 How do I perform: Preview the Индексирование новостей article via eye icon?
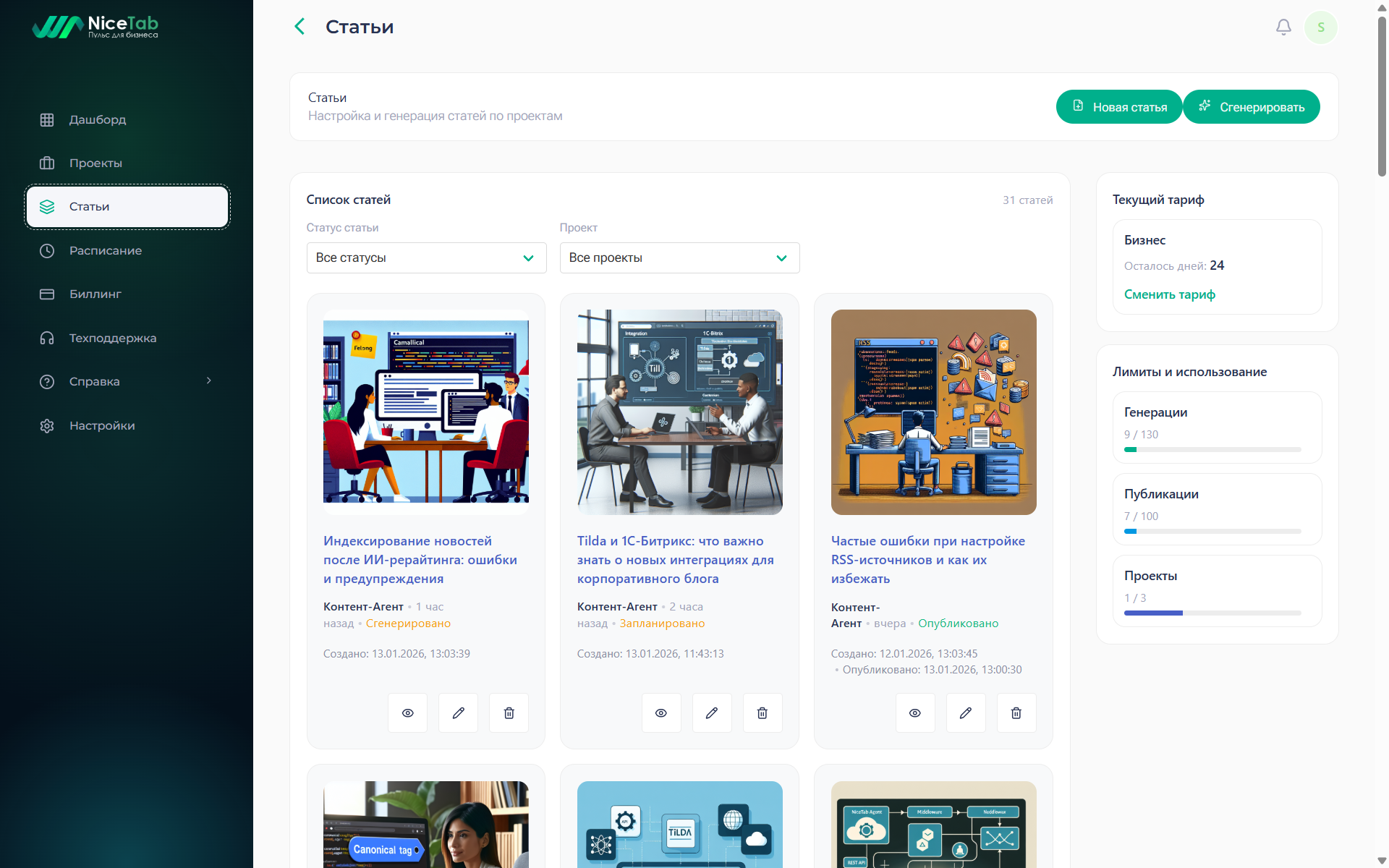coord(407,712)
